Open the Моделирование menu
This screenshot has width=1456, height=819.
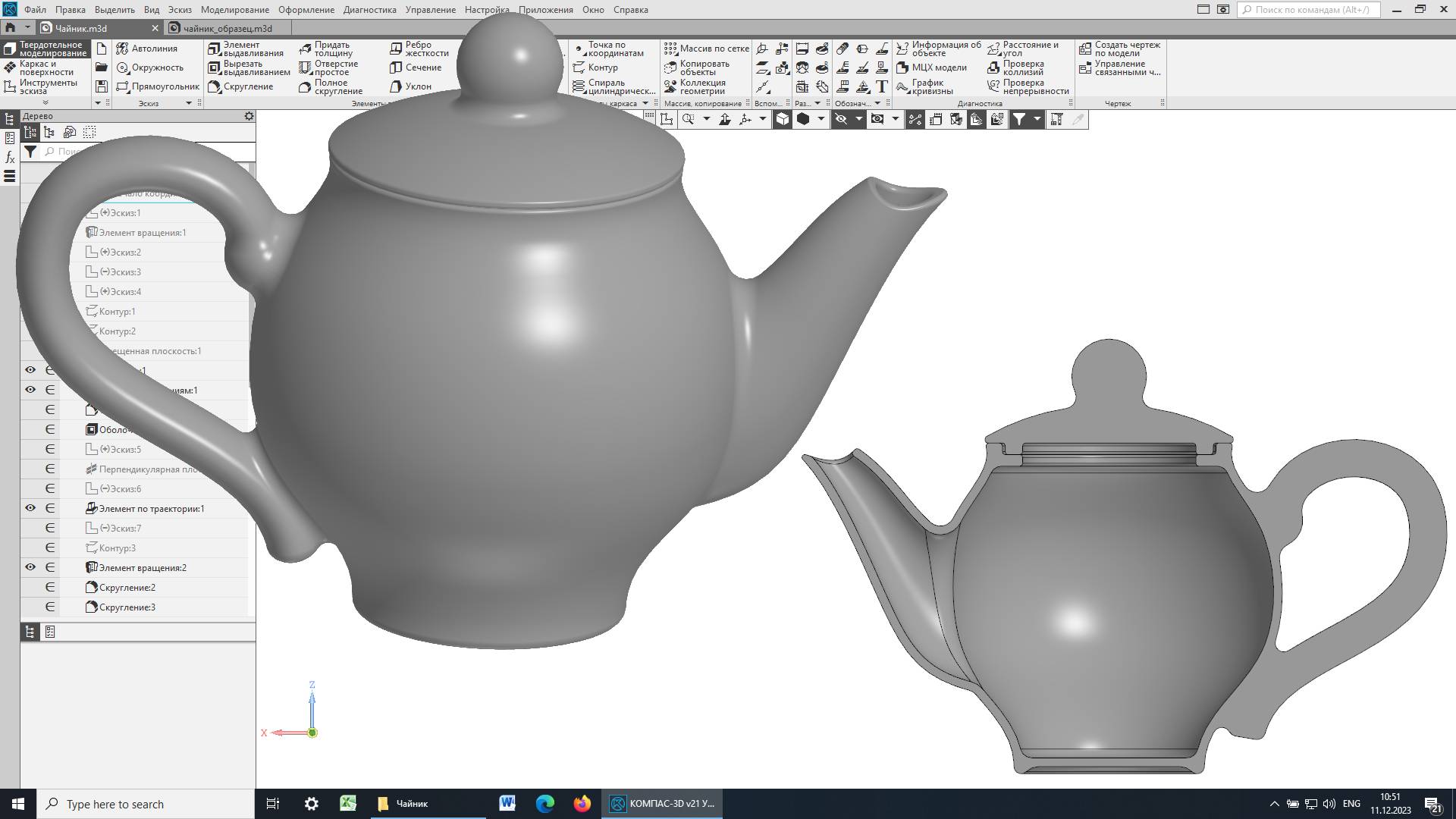coord(234,10)
